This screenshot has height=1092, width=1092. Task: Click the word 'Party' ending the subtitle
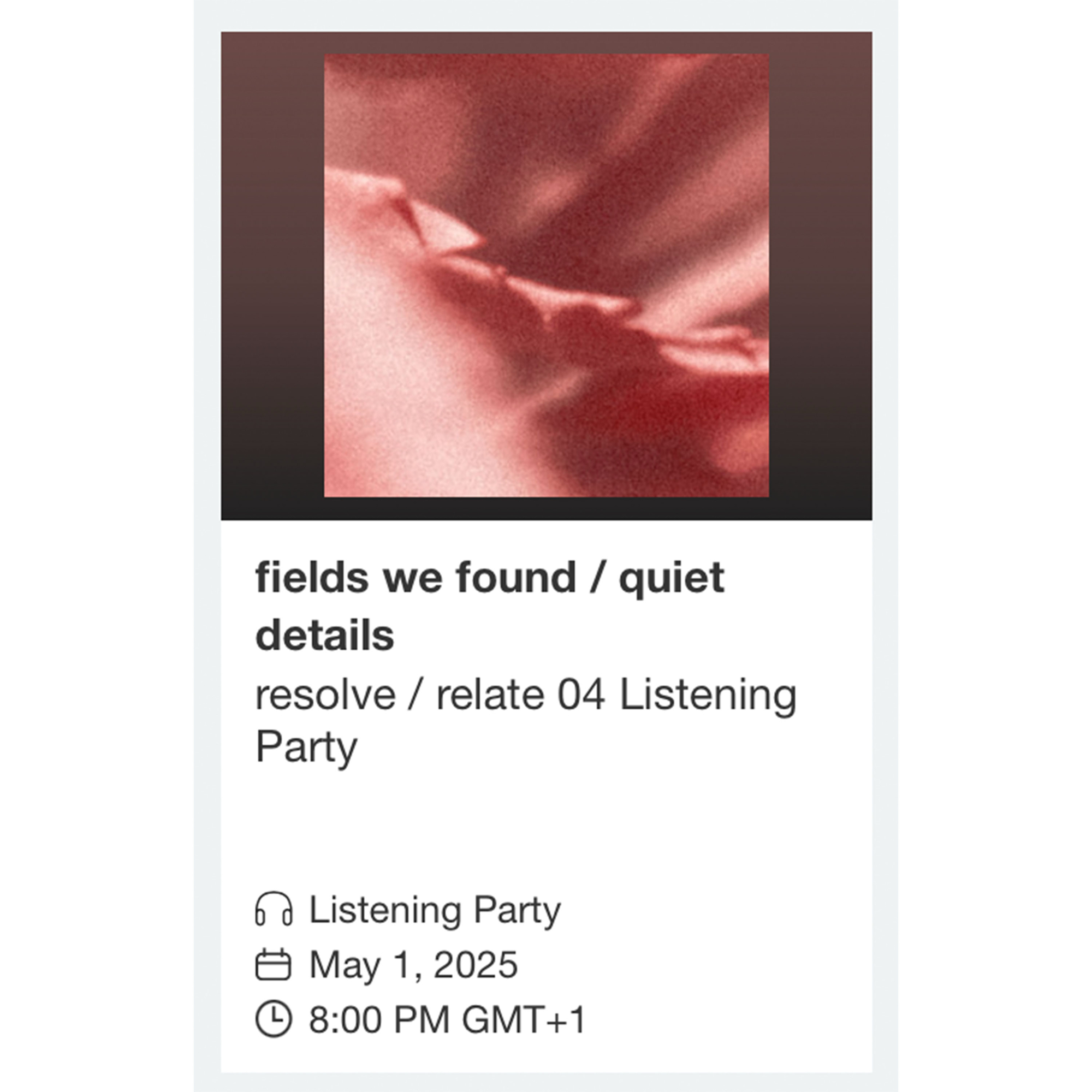(x=306, y=746)
